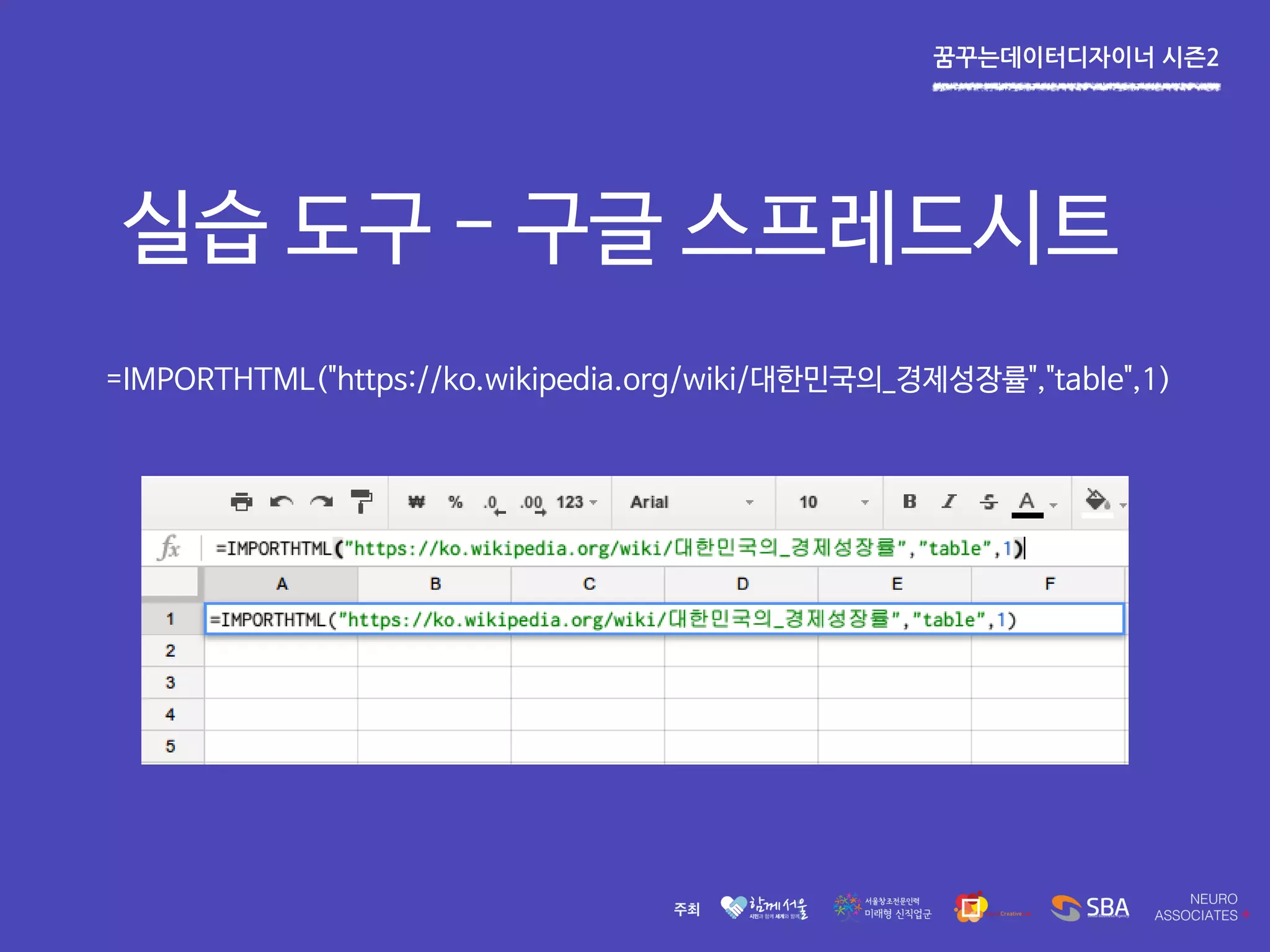Decrease decimal places icon
This screenshot has height=952, width=1270.
click(x=494, y=504)
